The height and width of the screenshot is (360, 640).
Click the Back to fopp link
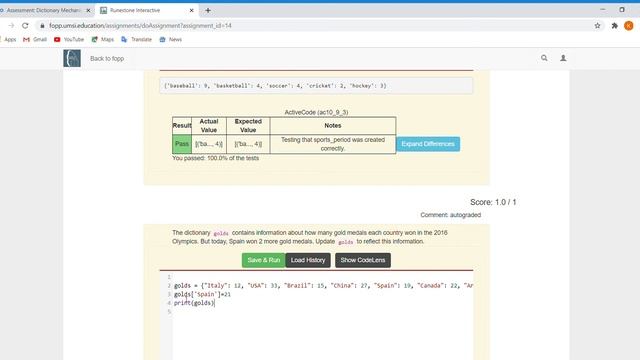point(107,59)
